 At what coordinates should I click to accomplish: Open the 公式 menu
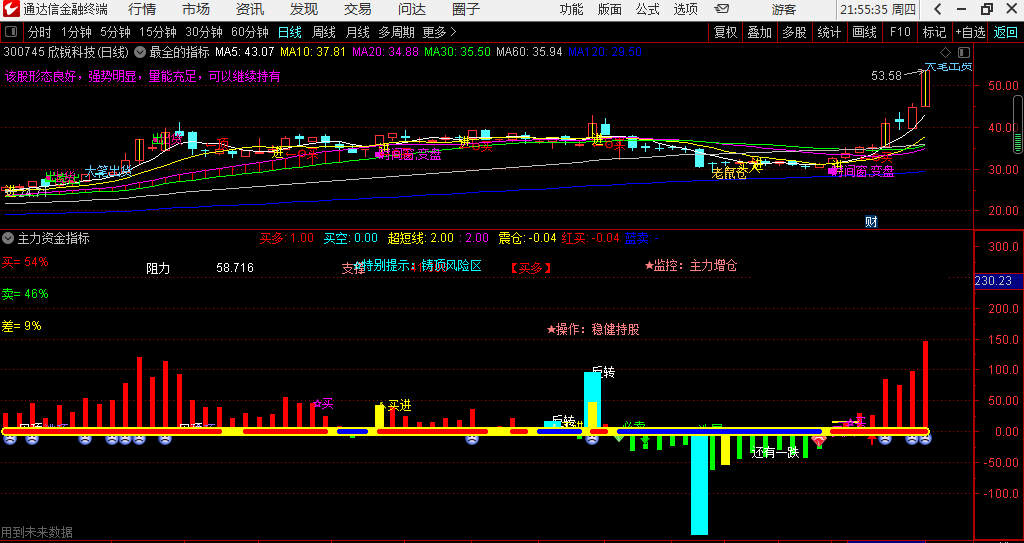point(647,9)
